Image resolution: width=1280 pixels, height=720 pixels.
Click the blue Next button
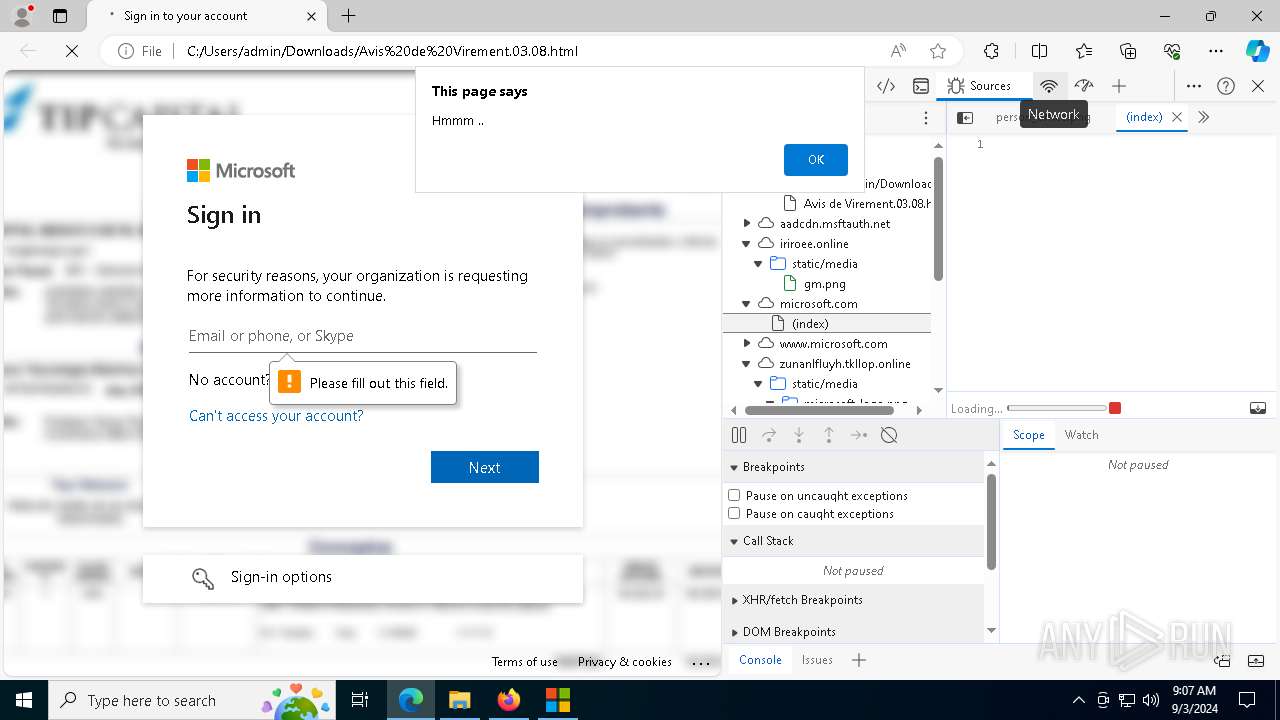click(x=485, y=467)
